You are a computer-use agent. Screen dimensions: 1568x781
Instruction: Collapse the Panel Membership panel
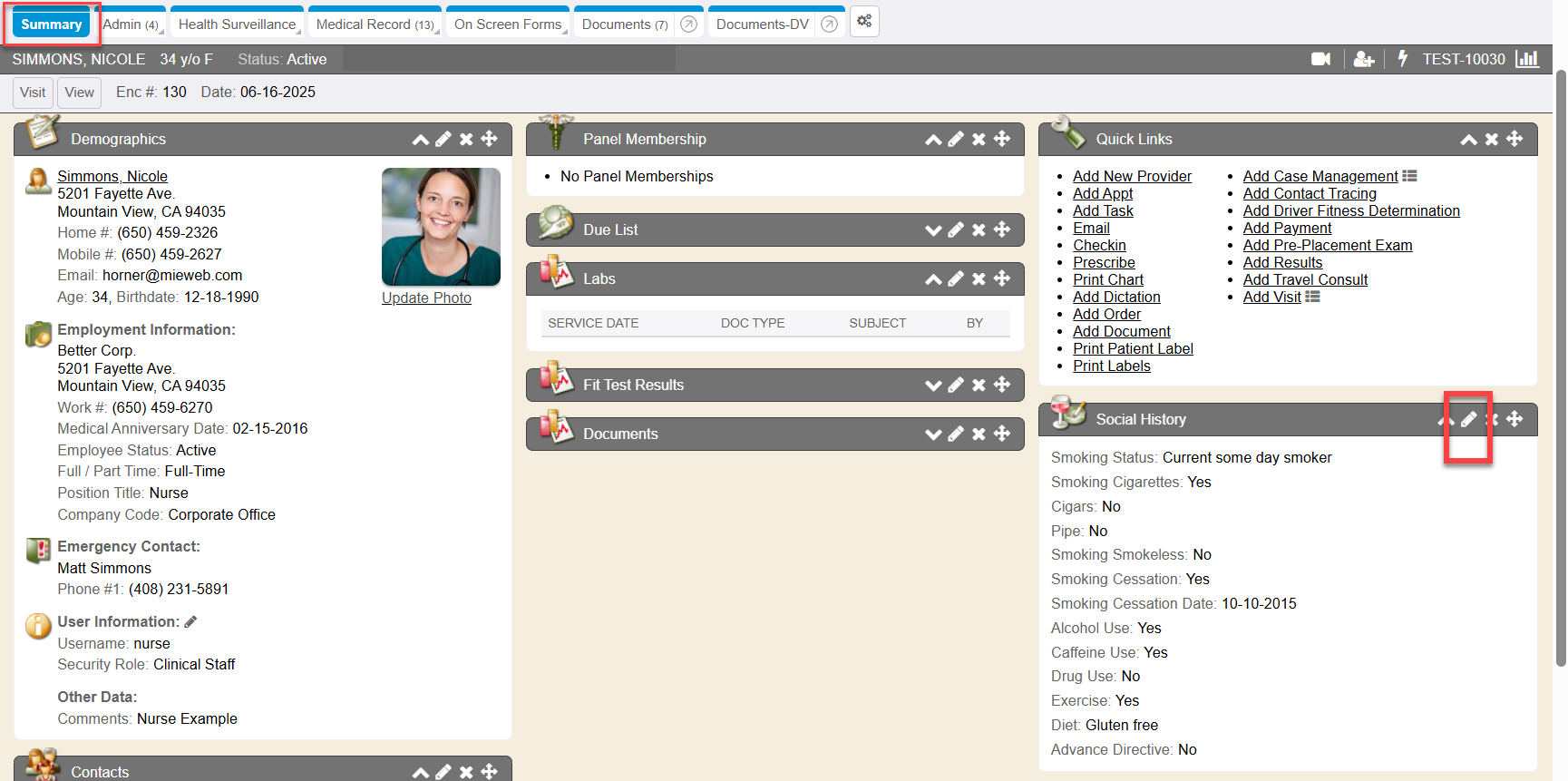(932, 140)
